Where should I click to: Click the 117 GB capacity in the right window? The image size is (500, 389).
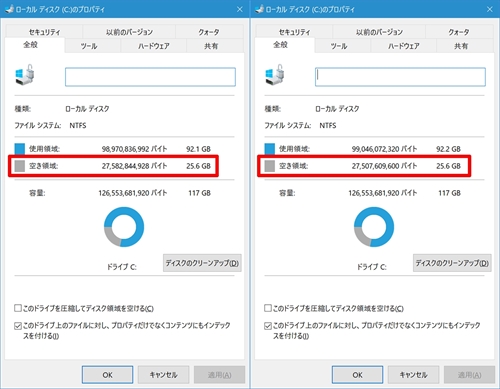pos(449,193)
